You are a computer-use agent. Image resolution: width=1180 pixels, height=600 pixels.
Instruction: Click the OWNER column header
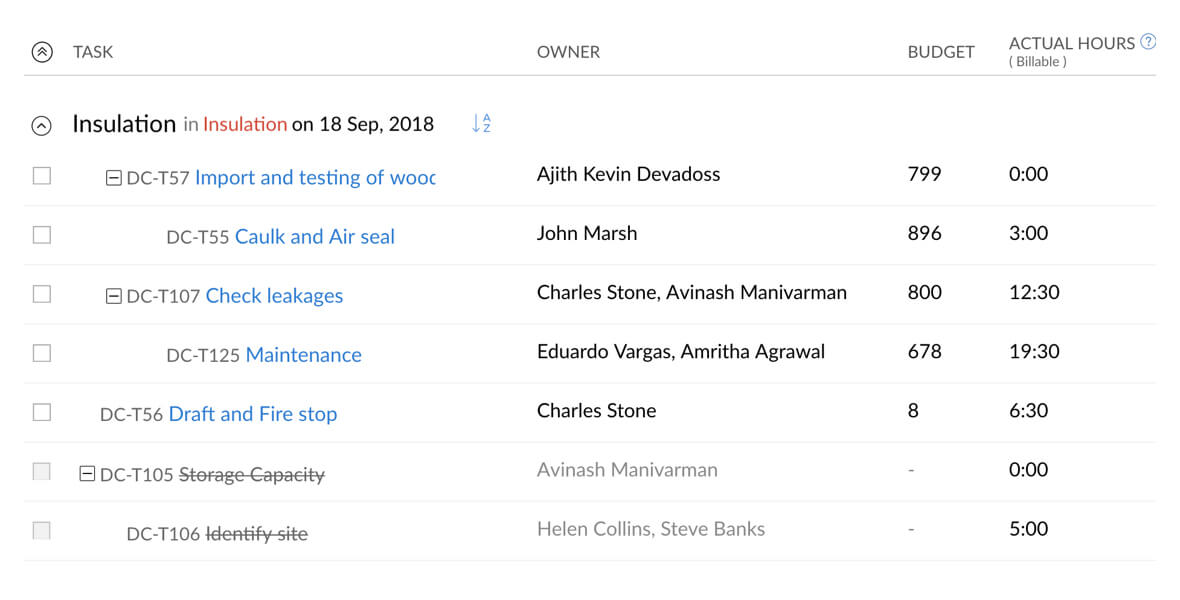568,51
